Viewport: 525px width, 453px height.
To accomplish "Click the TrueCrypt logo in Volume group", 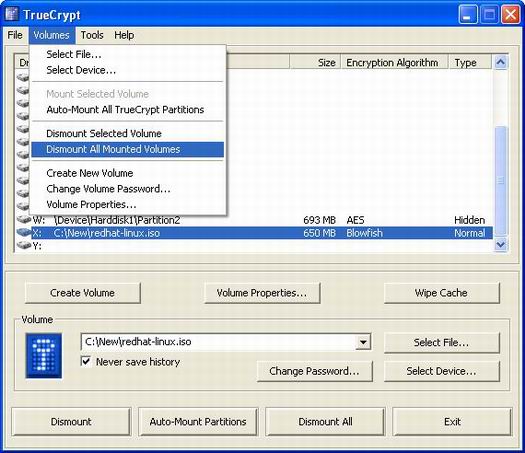I will (44, 356).
